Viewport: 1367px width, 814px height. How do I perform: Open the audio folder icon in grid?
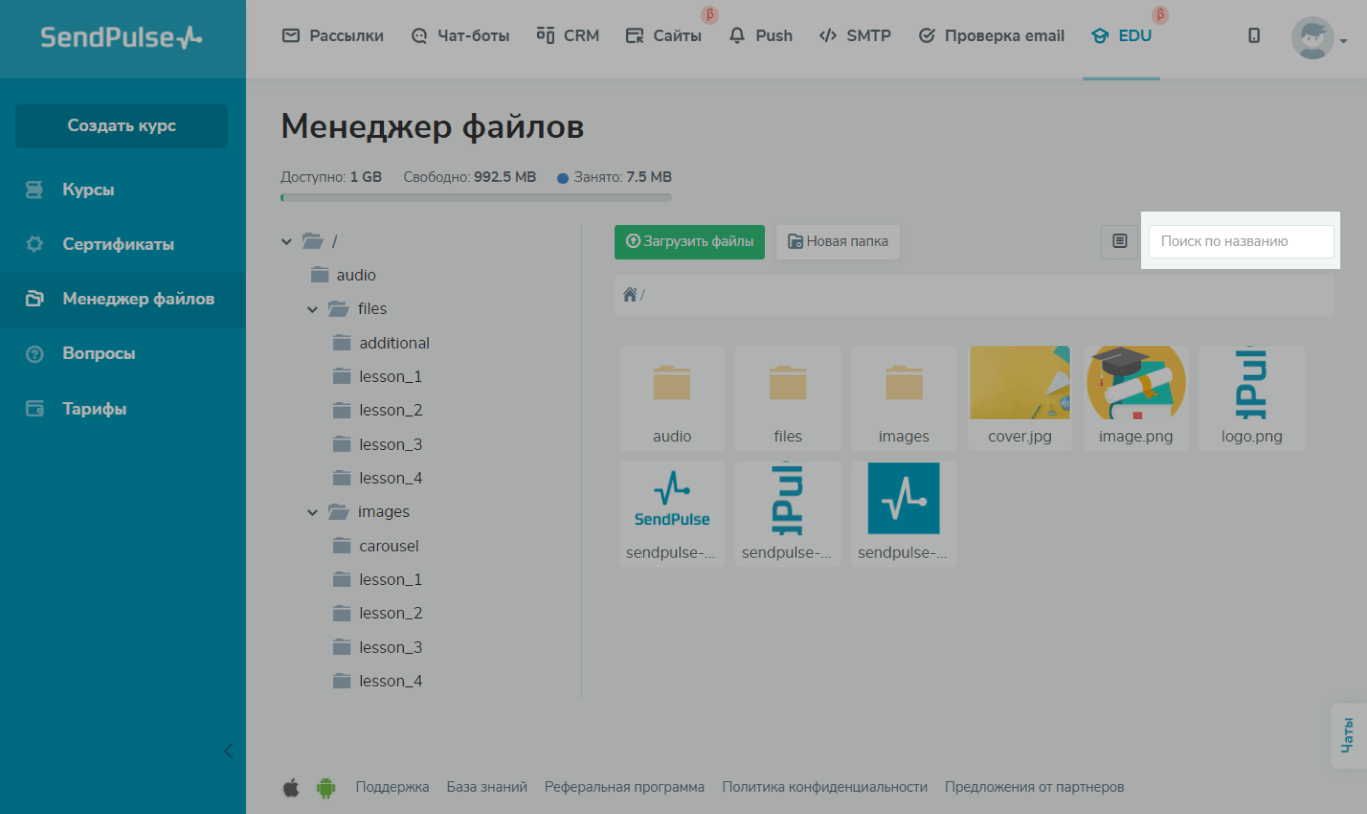click(672, 383)
